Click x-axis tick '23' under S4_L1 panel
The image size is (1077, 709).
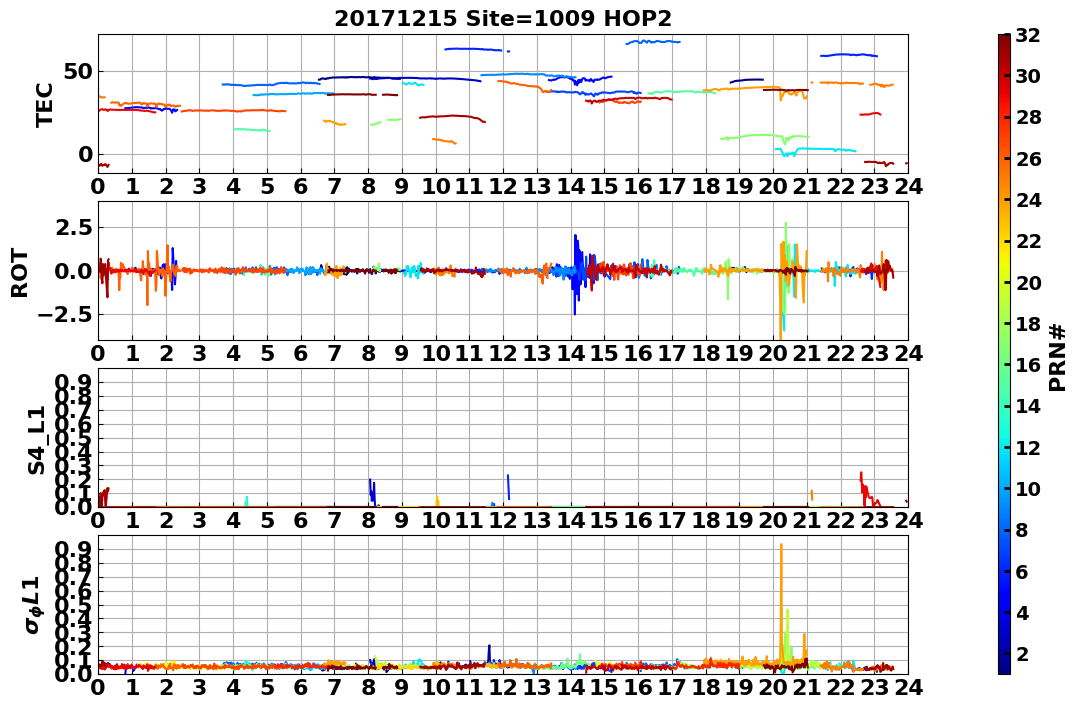tap(874, 520)
